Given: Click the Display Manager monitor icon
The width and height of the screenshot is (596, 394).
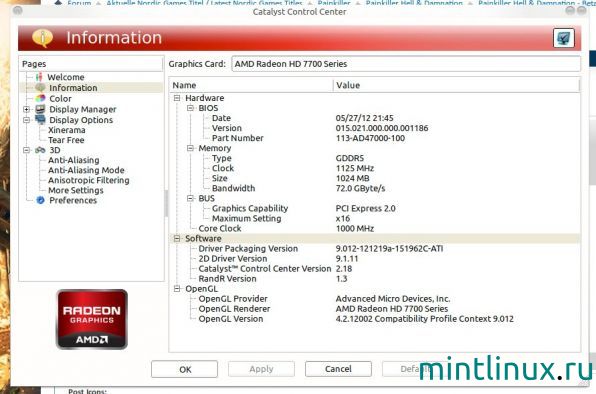Looking at the screenshot, I should (x=40, y=109).
